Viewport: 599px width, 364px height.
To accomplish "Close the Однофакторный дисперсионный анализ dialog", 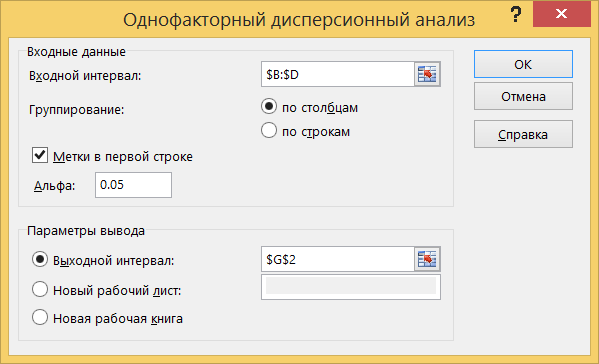I will 562,14.
